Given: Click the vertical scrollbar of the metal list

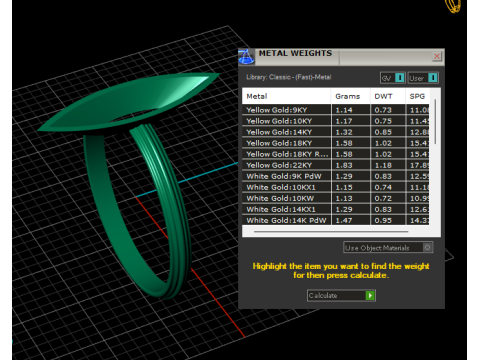Looking at the screenshot, I should 435,122.
